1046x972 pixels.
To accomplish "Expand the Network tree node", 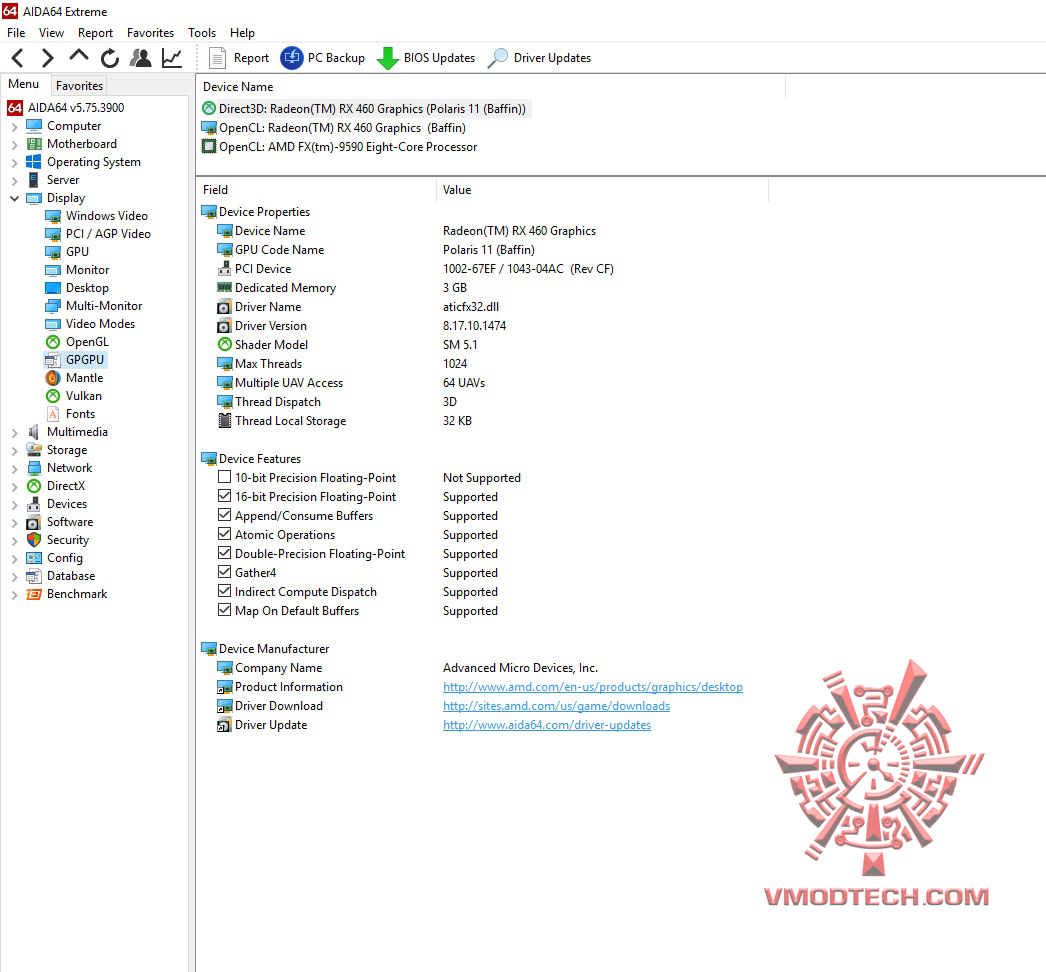I will 14,468.
